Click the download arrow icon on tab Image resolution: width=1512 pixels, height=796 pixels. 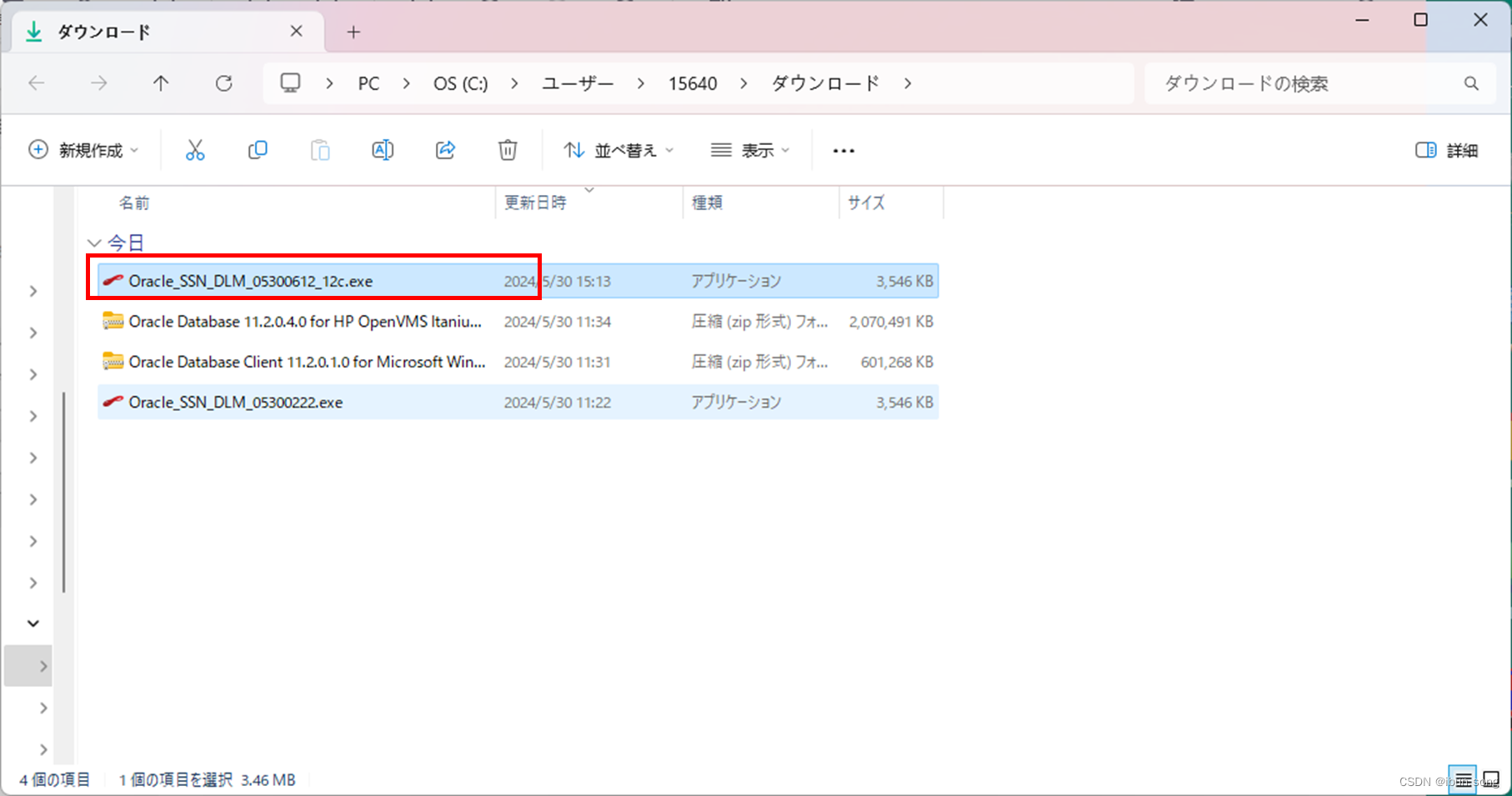click(x=33, y=32)
